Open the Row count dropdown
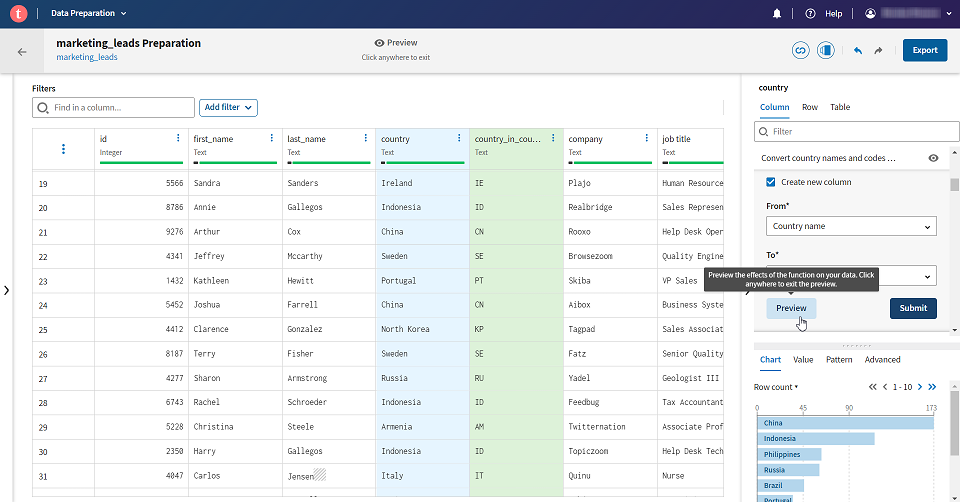Image resolution: width=960 pixels, height=502 pixels. click(776, 387)
